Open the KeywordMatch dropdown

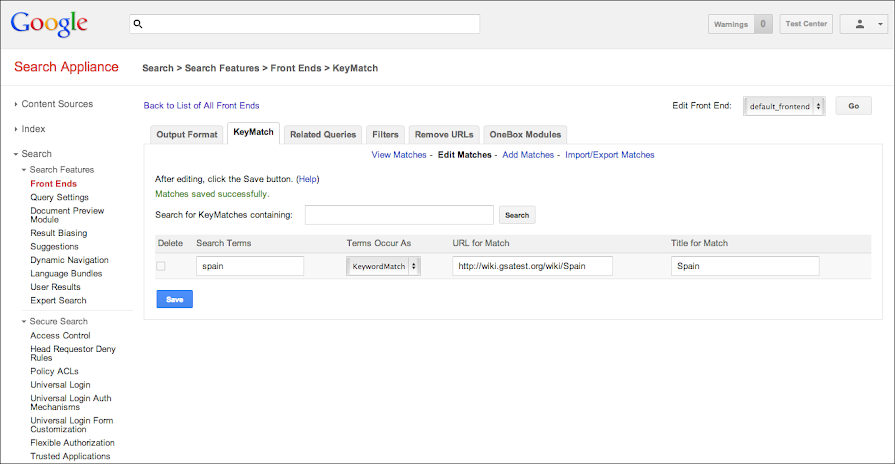(383, 266)
